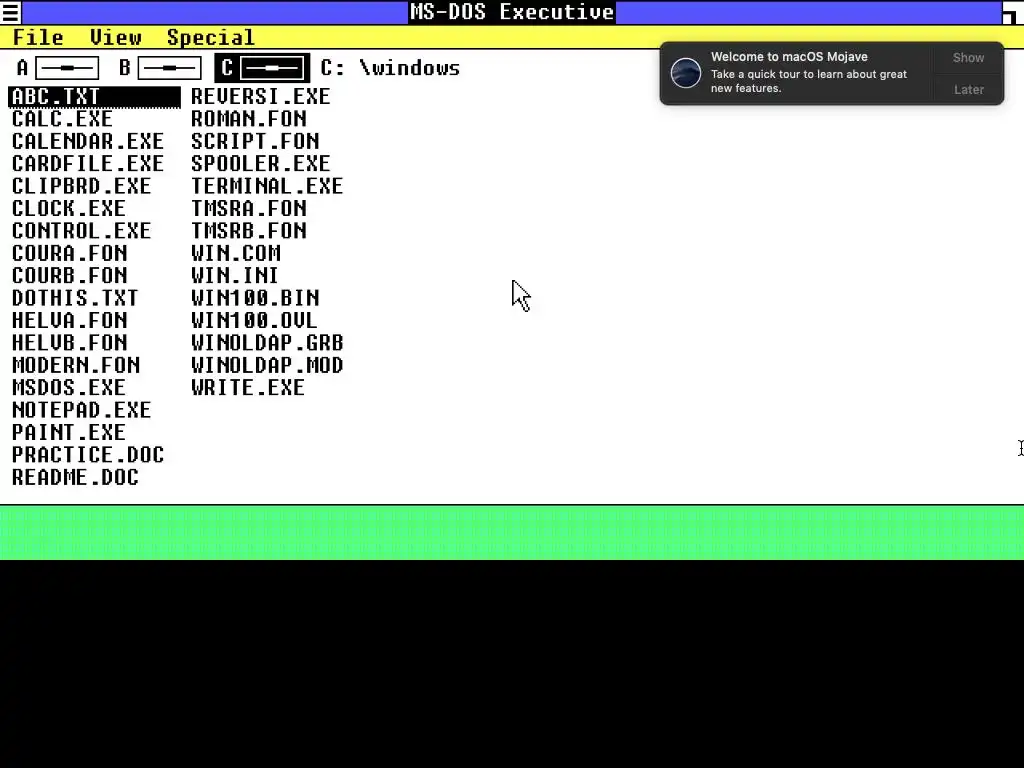Screen dimensions: 1024x768
Task: Select ABC.TXT in the file list
Action: point(94,97)
